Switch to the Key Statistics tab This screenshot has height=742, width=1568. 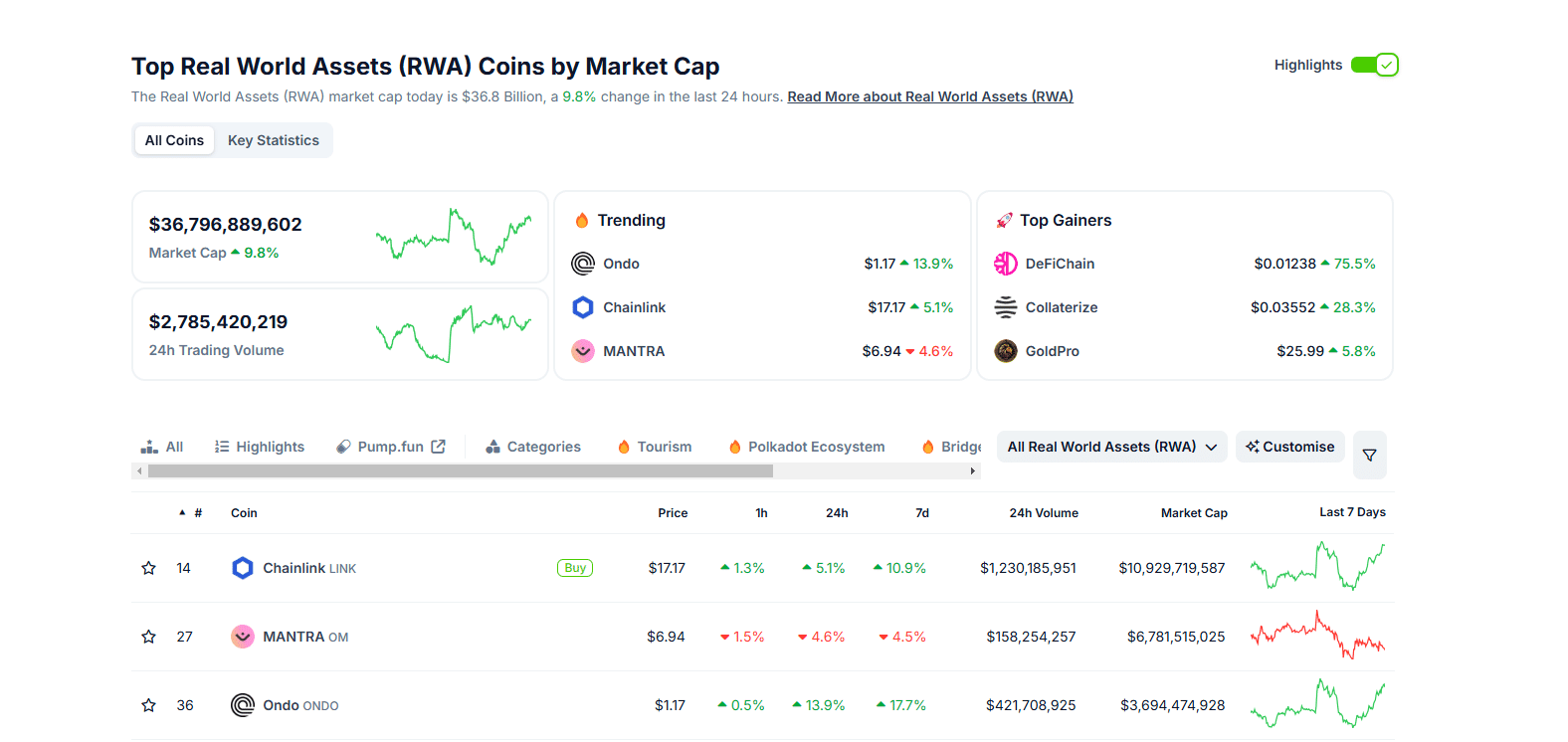[274, 140]
